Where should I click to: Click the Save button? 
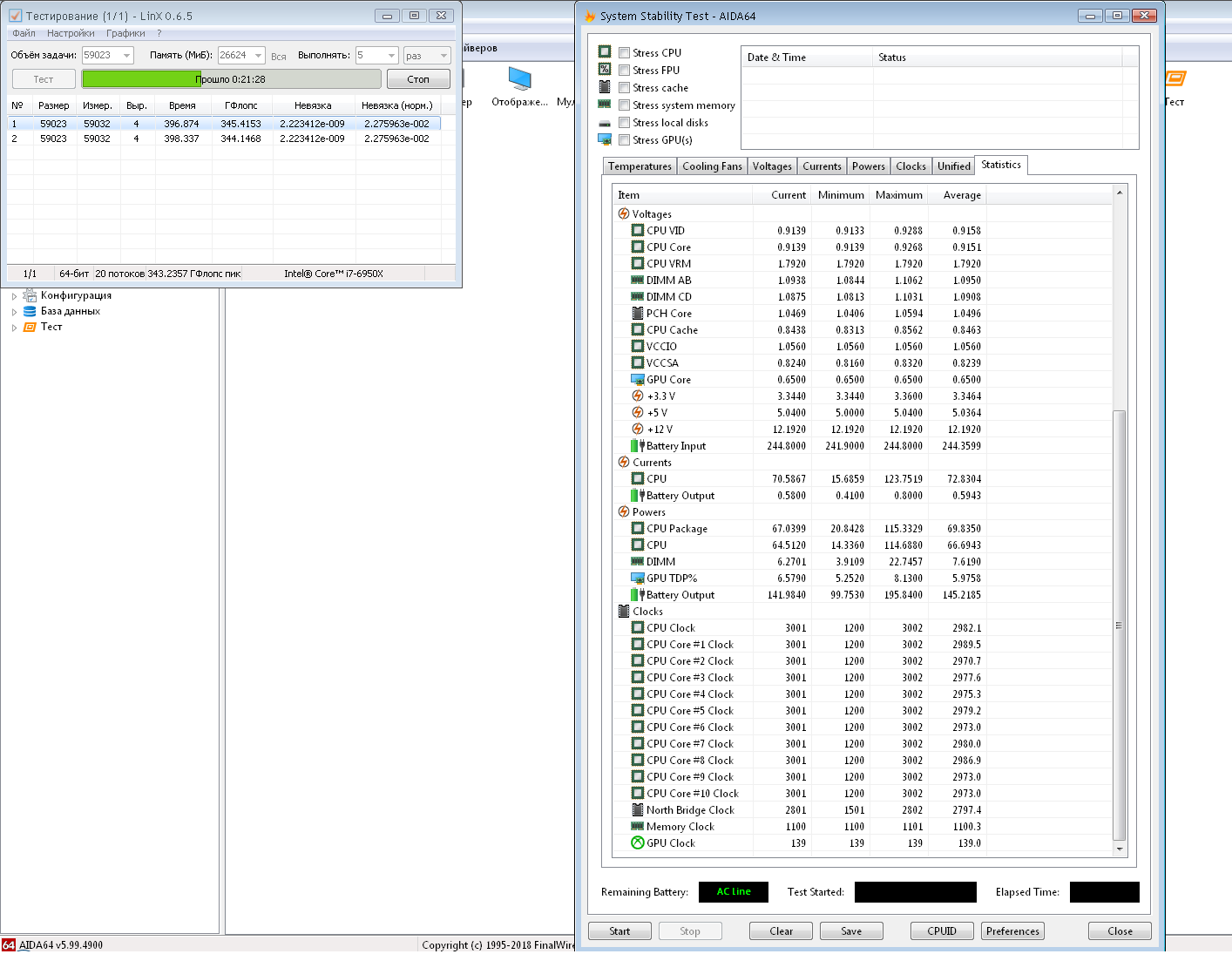[x=851, y=930]
